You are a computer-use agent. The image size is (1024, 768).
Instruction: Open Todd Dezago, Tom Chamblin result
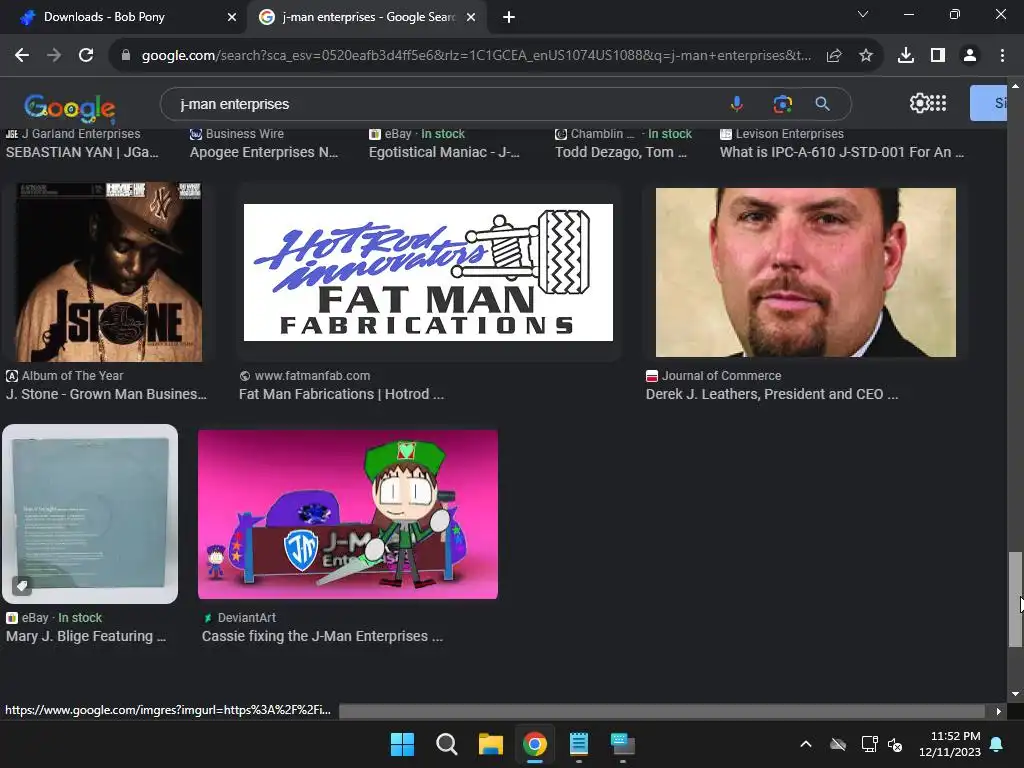point(621,152)
